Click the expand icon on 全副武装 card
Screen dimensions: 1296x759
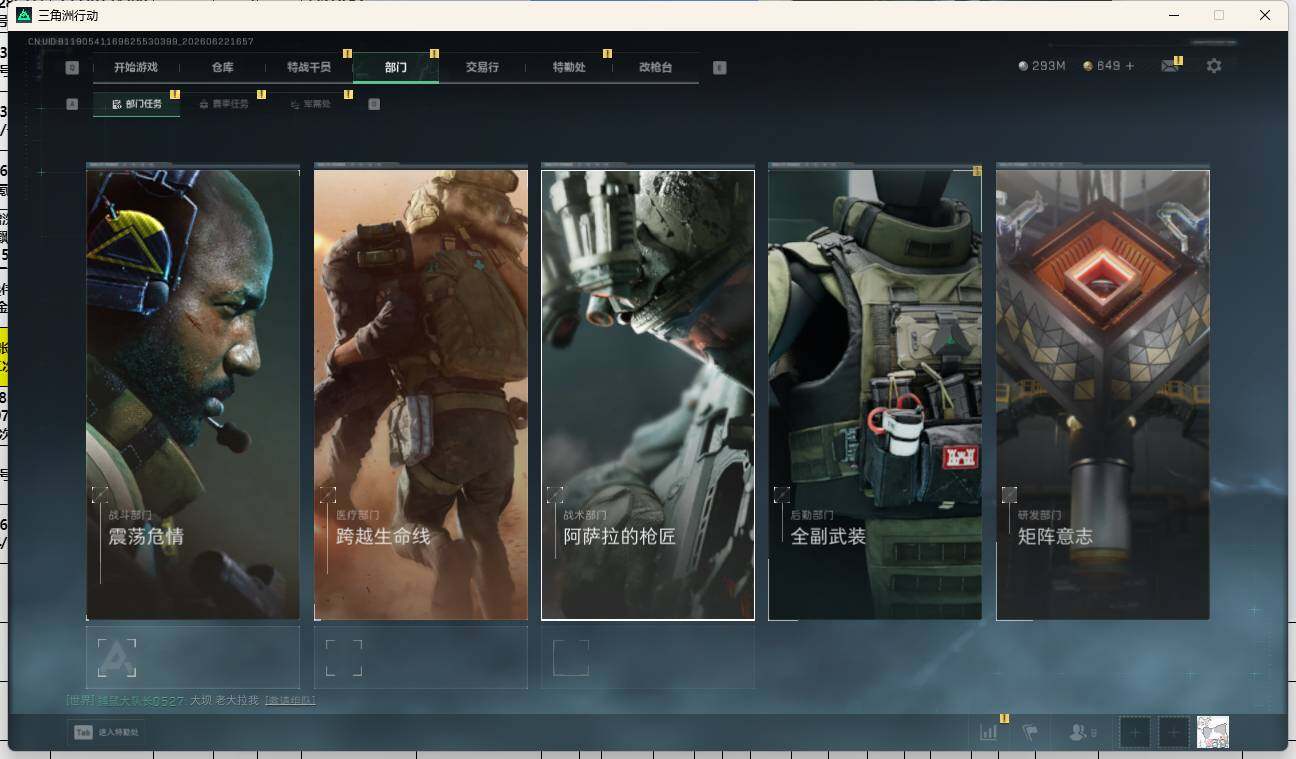click(x=782, y=495)
